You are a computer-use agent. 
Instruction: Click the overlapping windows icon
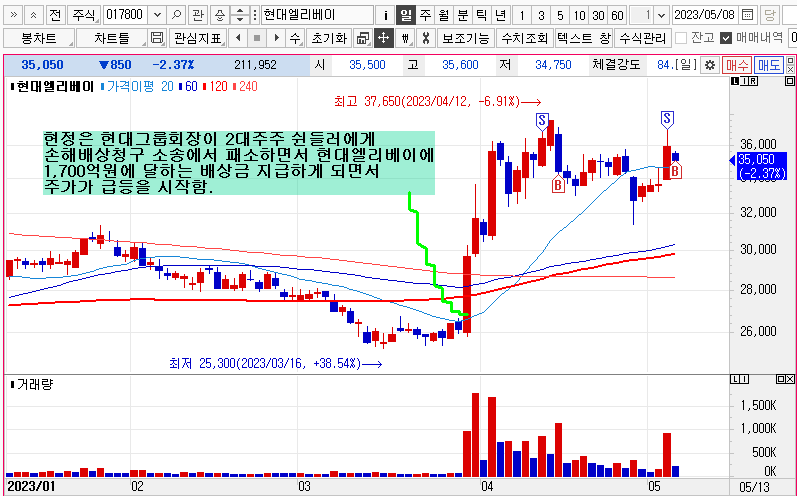pyautogui.click(x=363, y=38)
